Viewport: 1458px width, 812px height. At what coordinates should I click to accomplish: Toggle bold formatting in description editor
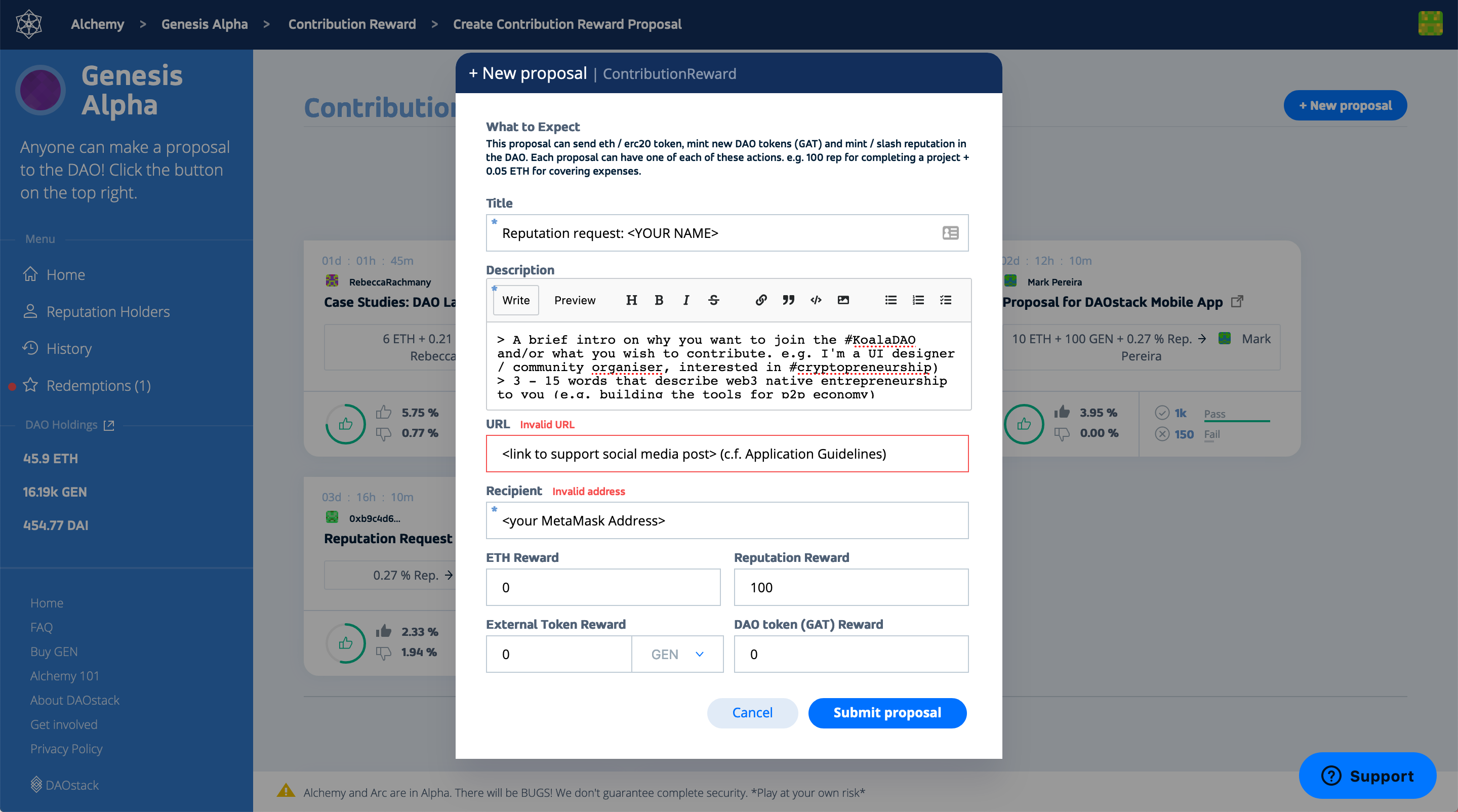point(659,300)
